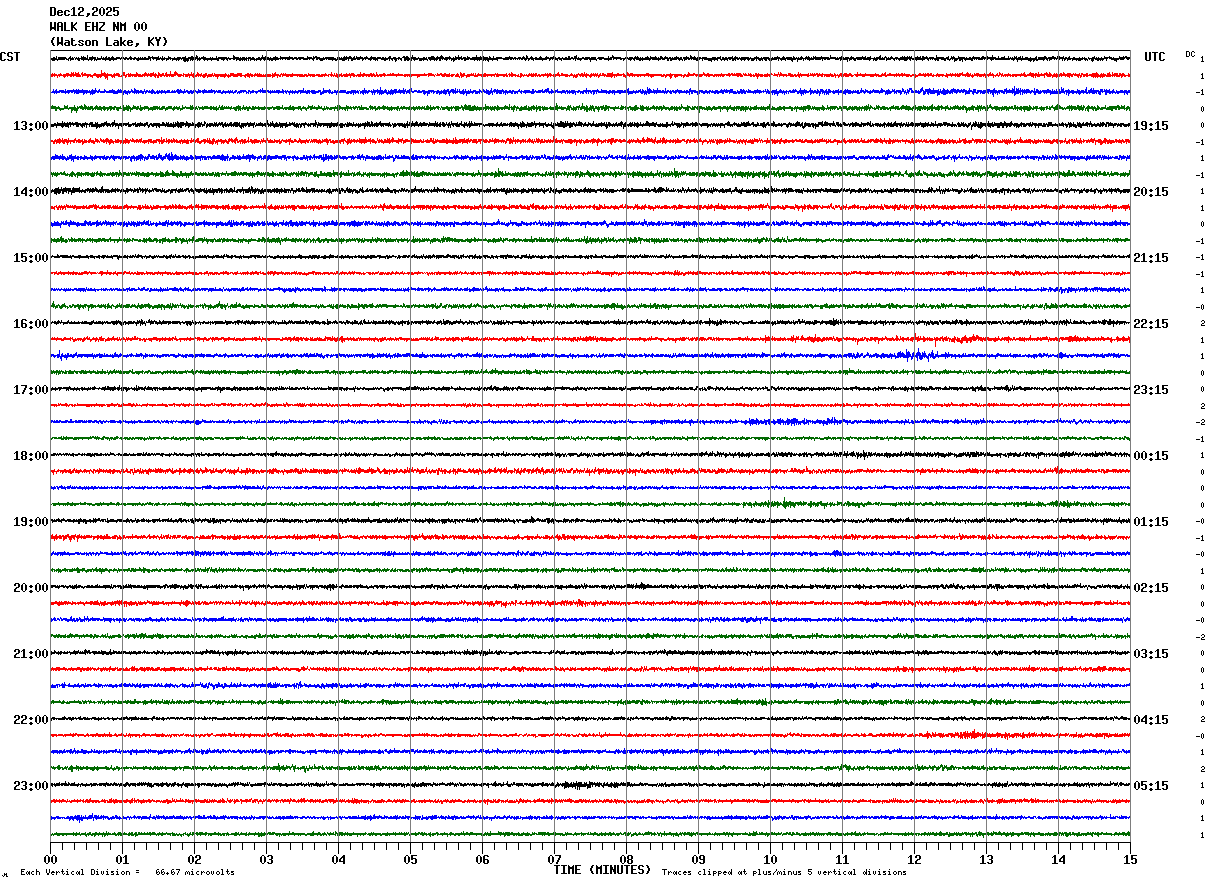Click minute 03 on the time axis
The image size is (1210, 886).
266,859
